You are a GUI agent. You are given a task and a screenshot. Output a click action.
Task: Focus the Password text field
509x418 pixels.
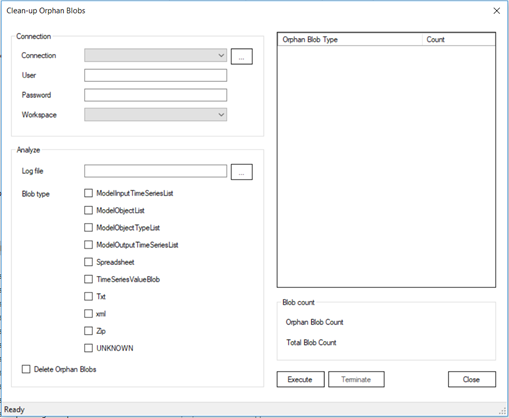[x=155, y=95]
